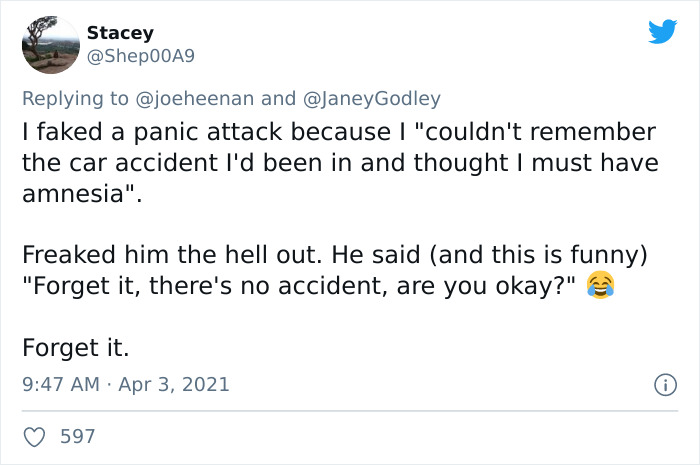Like the tweet with the heart icon
Image resolution: width=700 pixels, height=465 pixels.
[x=33, y=436]
